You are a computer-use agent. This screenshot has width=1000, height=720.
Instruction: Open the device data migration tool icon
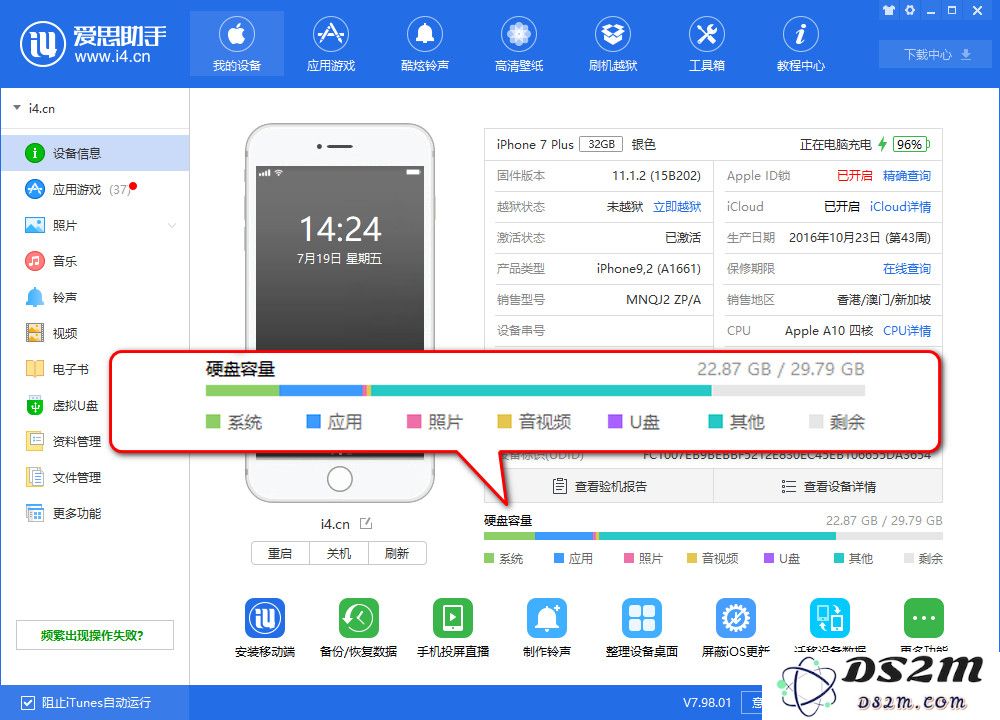[830, 618]
